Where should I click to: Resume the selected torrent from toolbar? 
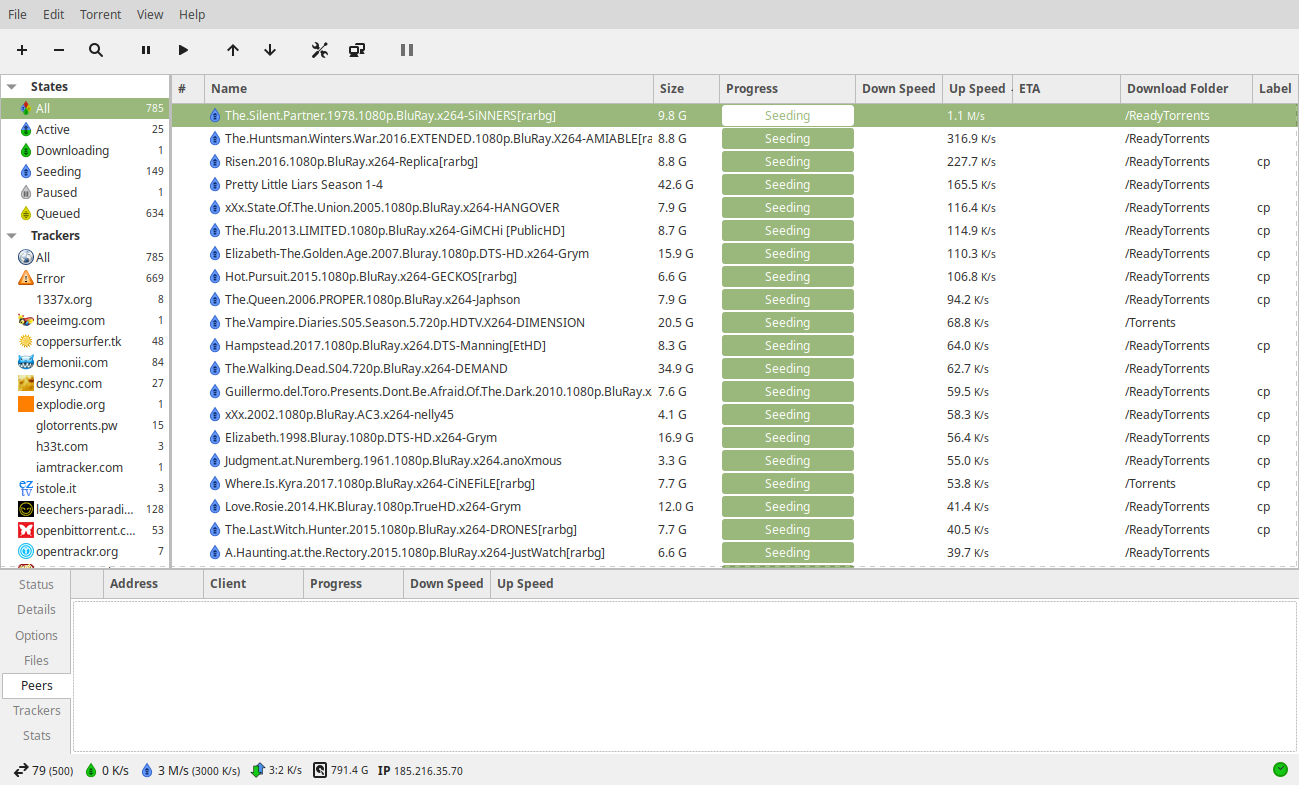pyautogui.click(x=183, y=50)
